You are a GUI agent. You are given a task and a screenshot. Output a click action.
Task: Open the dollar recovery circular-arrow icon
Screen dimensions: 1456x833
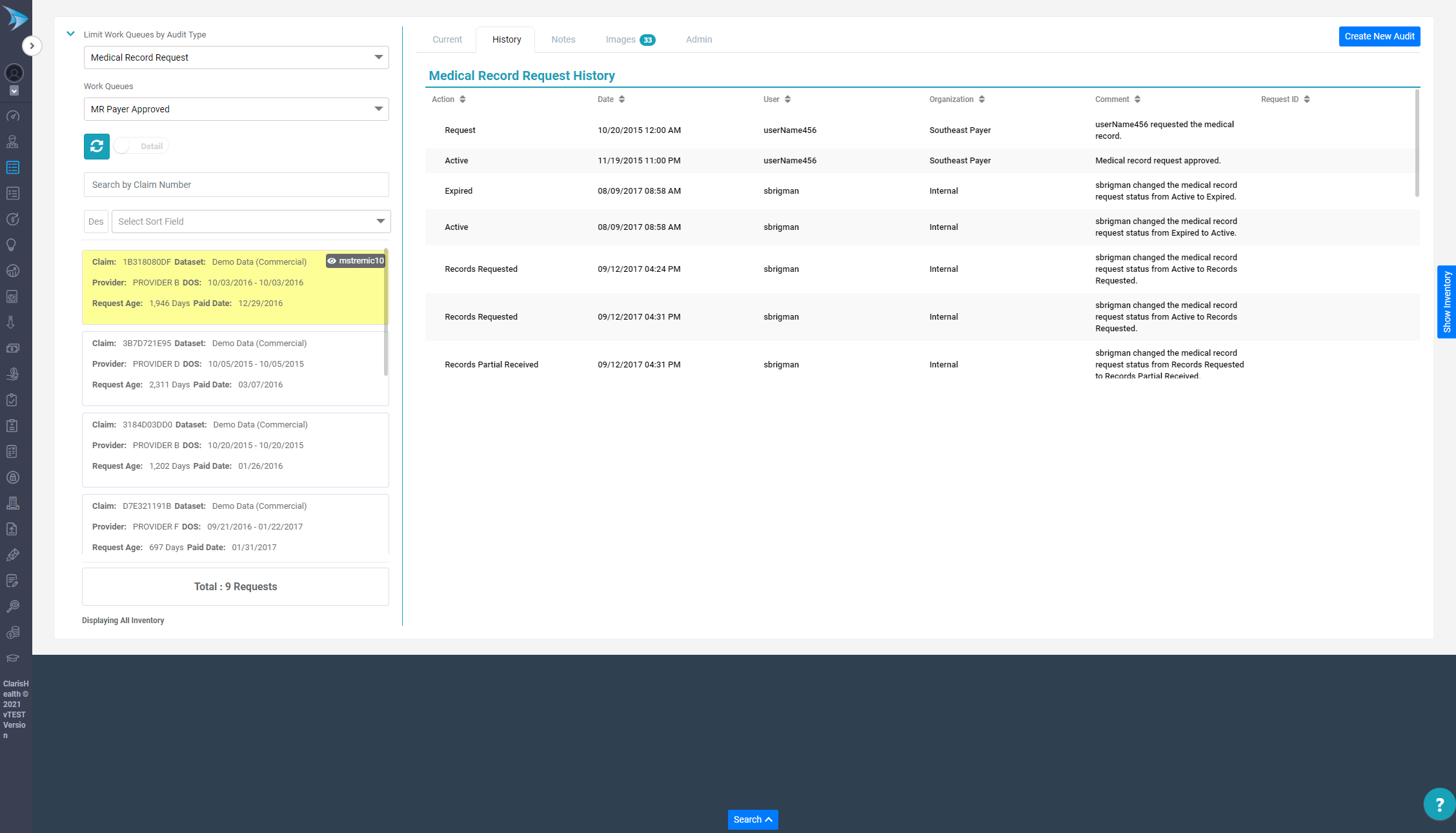tap(13, 220)
